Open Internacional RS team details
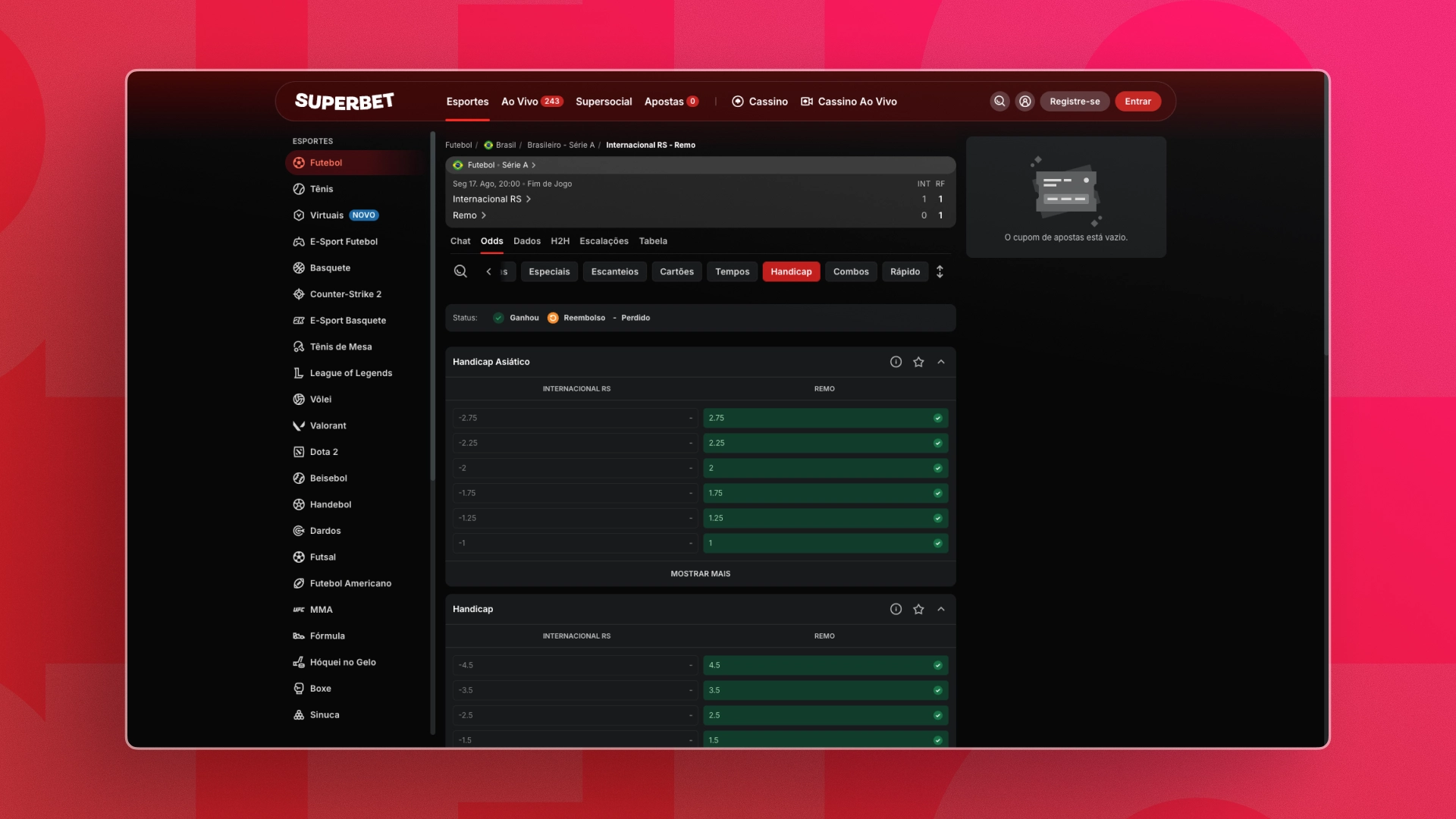The width and height of the screenshot is (1456, 819). [491, 199]
